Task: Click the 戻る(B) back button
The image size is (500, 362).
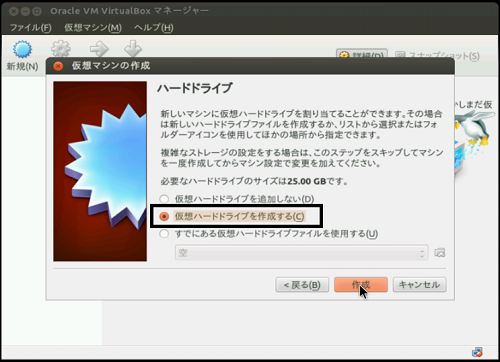Action: tap(302, 285)
